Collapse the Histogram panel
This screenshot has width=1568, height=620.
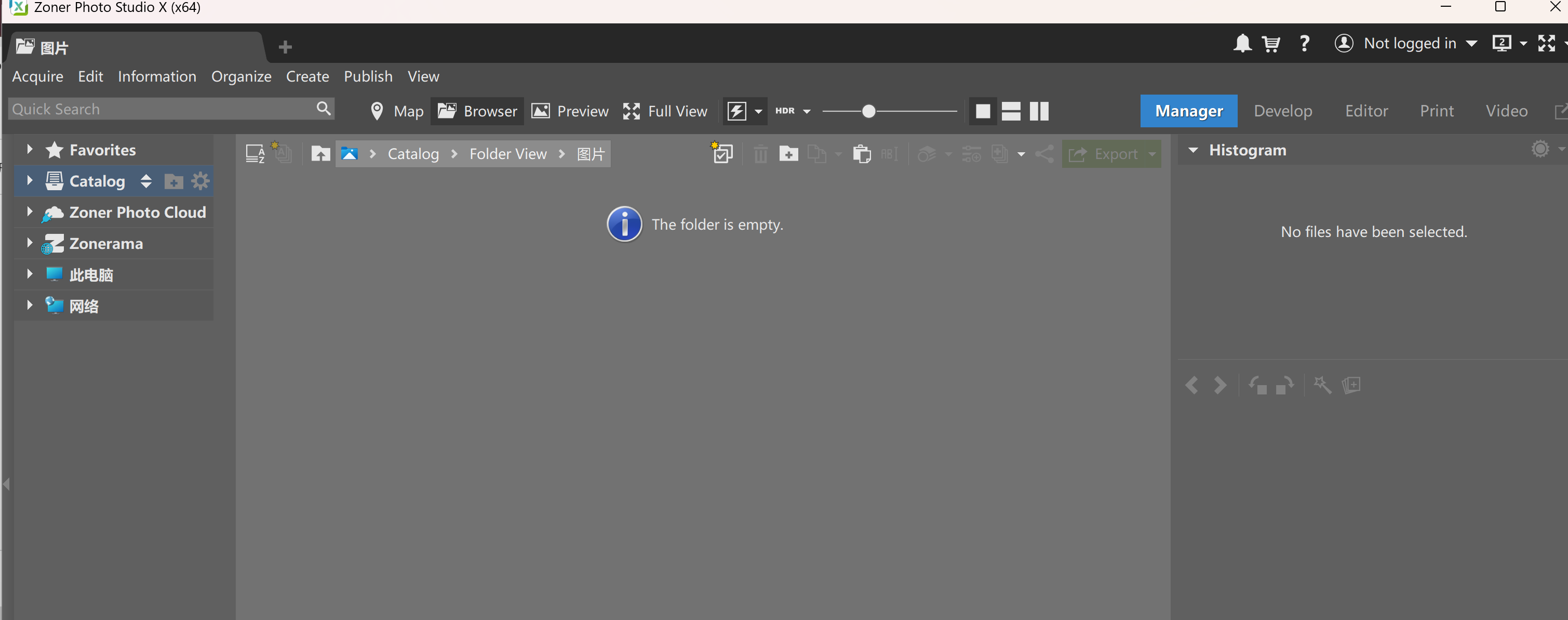[x=1192, y=150]
